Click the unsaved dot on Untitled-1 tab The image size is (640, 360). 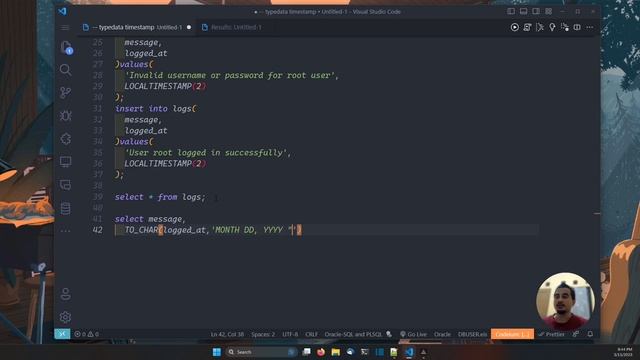tap(189, 27)
